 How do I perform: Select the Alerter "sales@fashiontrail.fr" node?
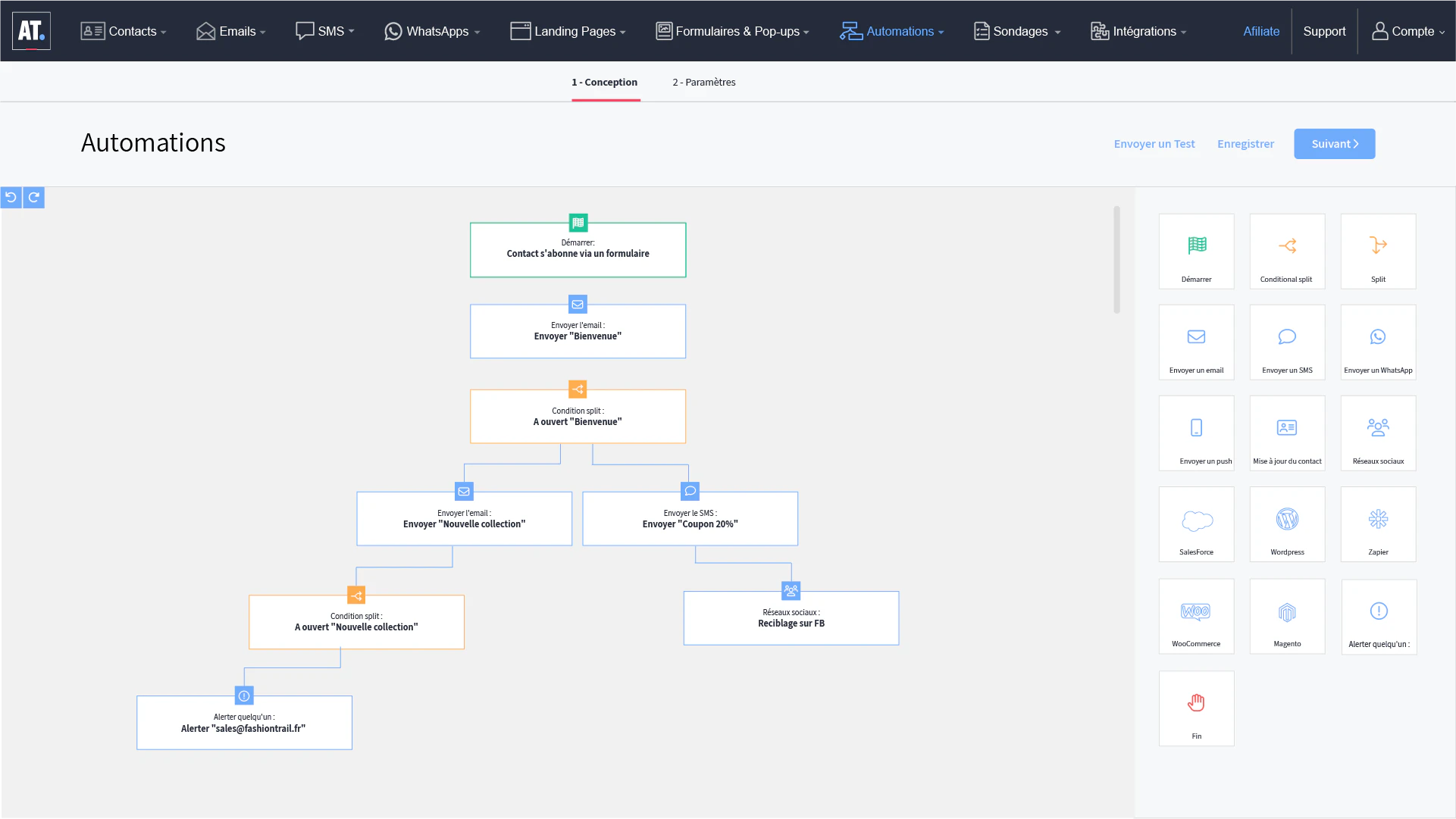245,723
